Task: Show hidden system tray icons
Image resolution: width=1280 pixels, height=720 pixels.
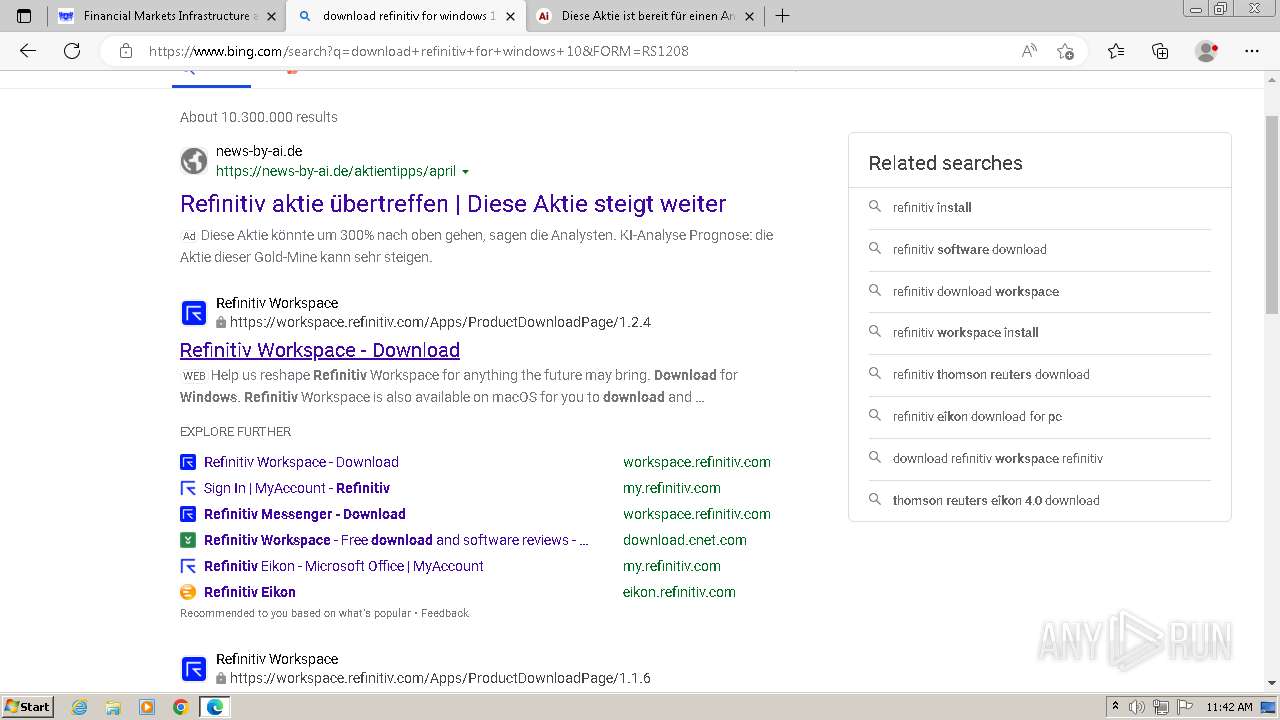Action: tap(1115, 707)
